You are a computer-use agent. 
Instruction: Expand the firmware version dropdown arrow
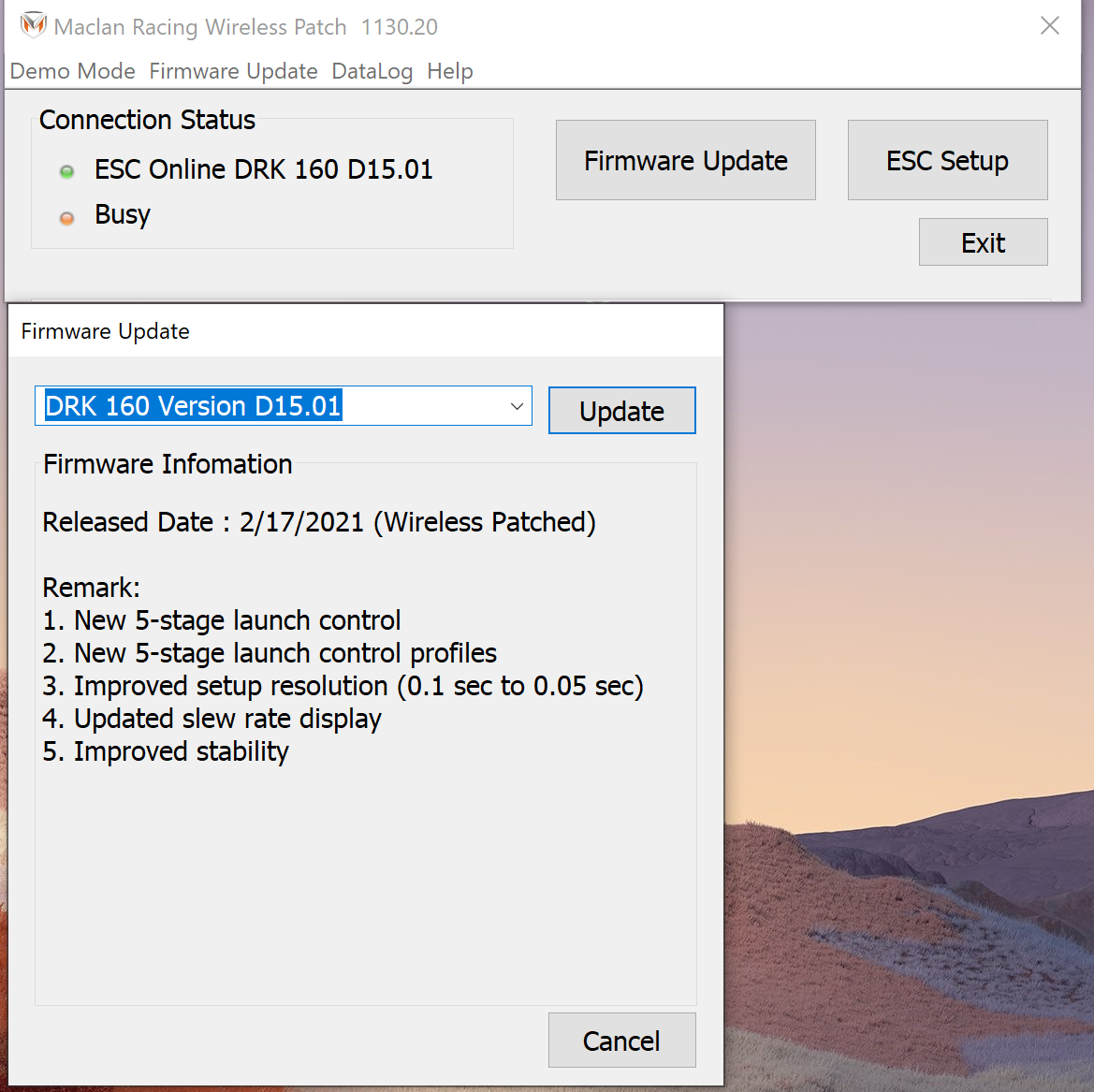point(517,406)
